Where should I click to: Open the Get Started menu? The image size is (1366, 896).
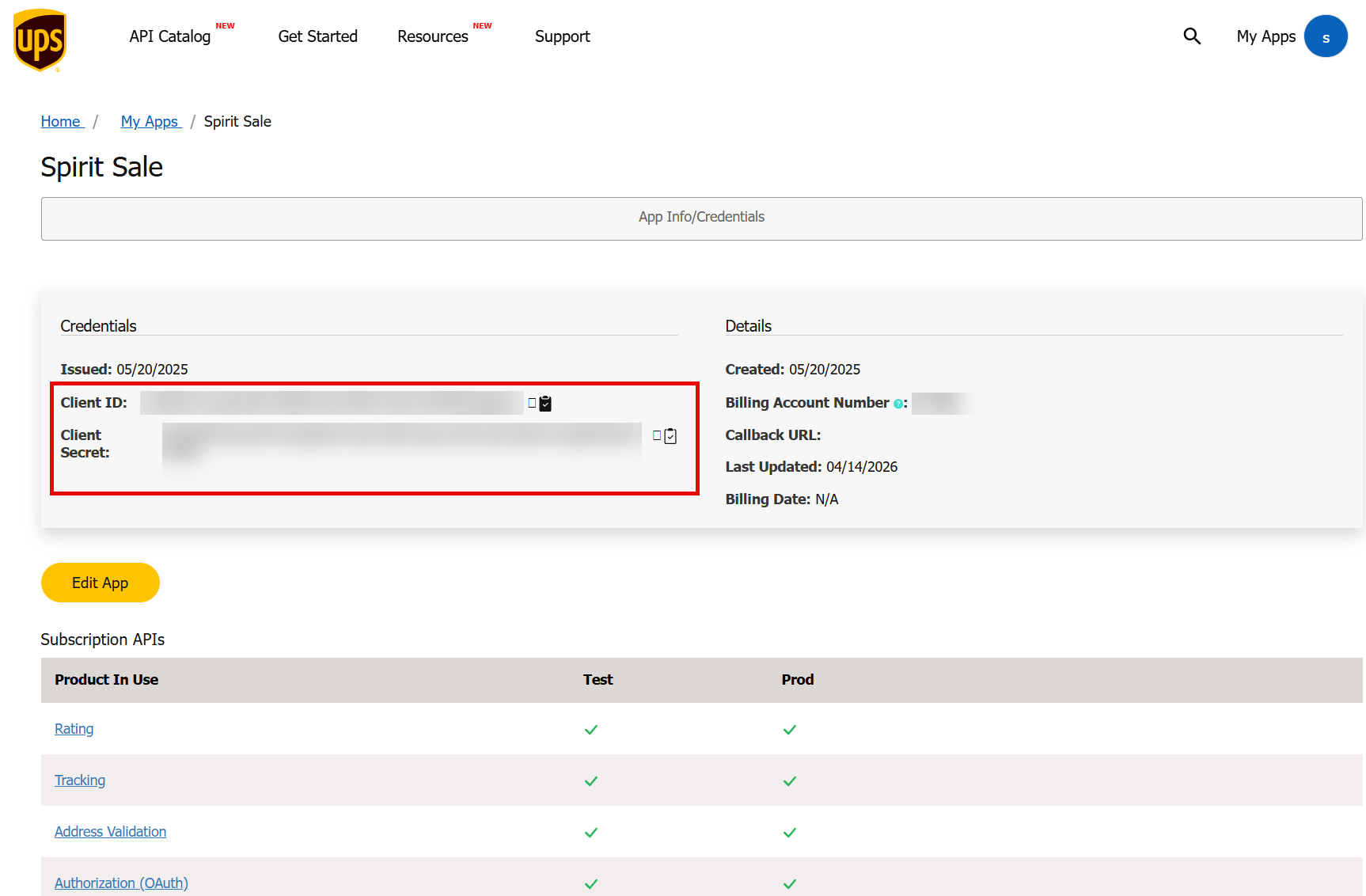pos(318,36)
